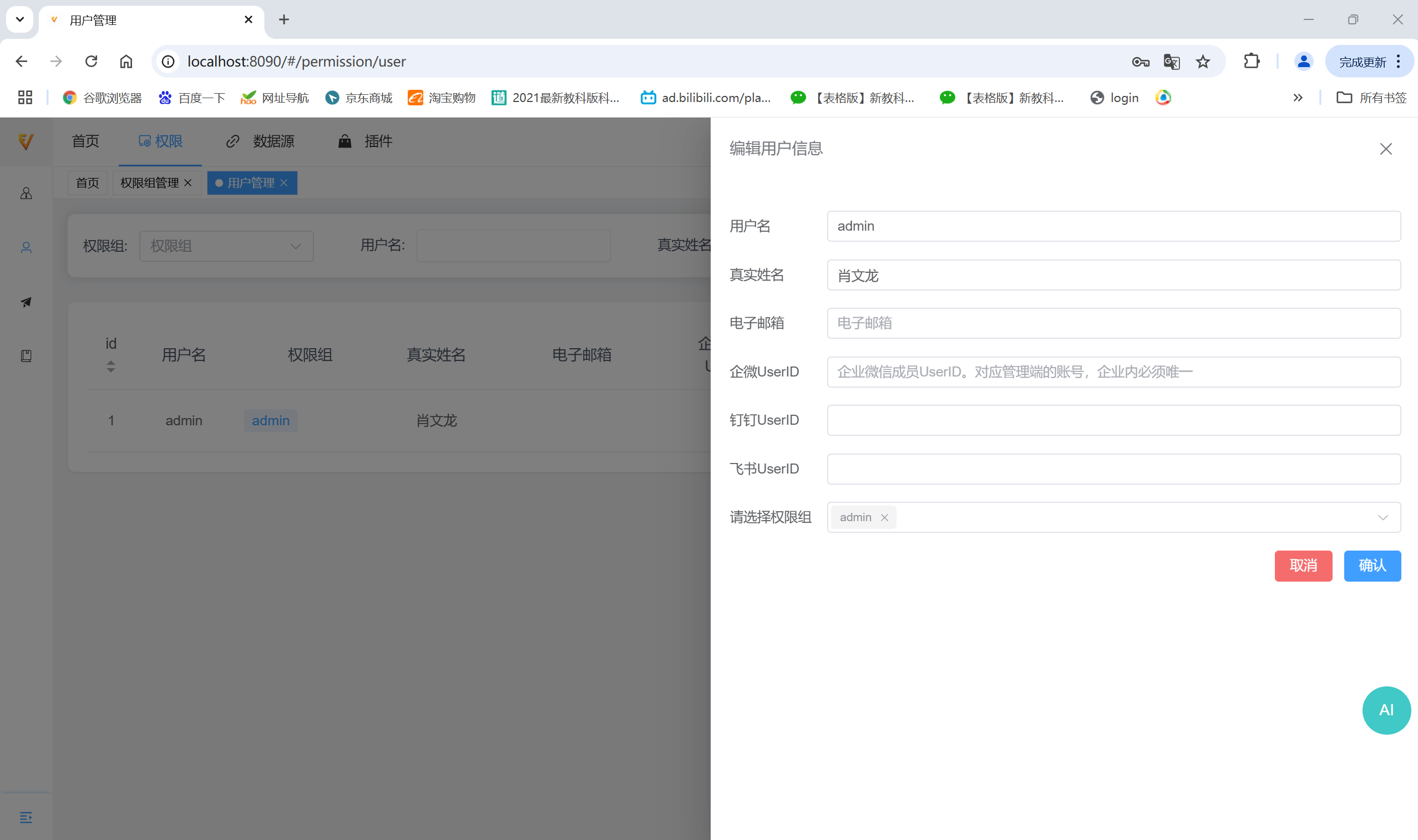The image size is (1418, 840).
Task: Close the 权限组管理 tab
Action: pyautogui.click(x=188, y=183)
